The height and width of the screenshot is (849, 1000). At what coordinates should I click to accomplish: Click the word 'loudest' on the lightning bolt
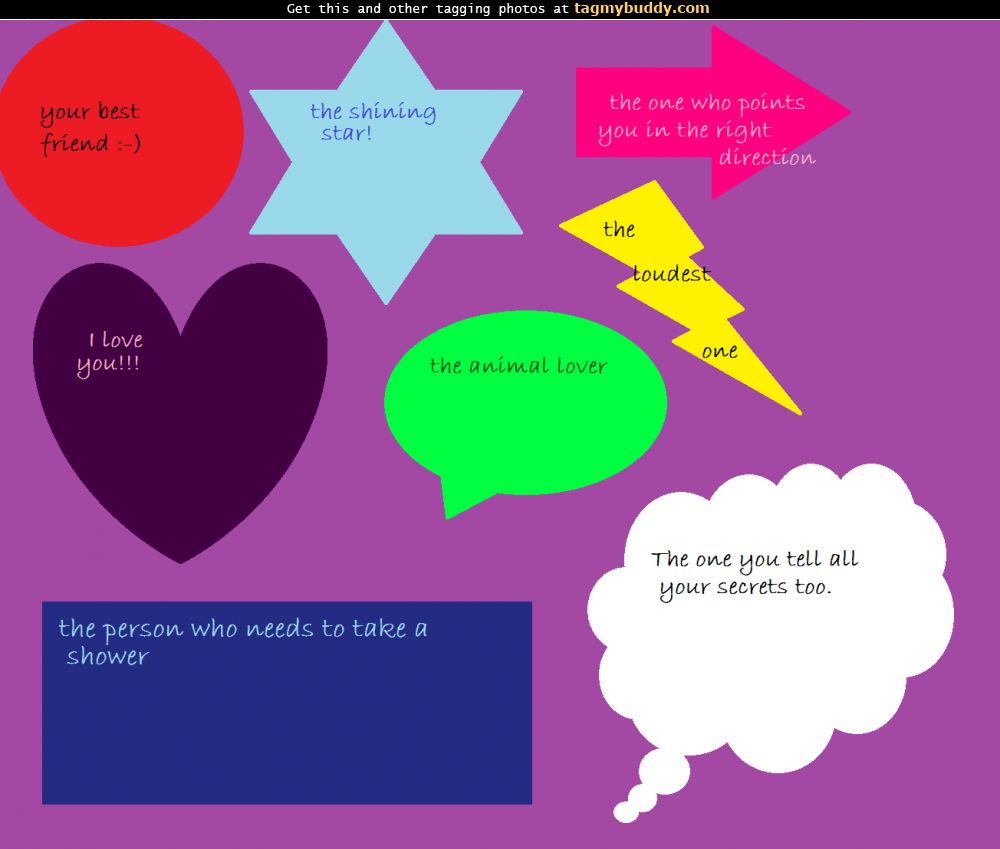[671, 274]
